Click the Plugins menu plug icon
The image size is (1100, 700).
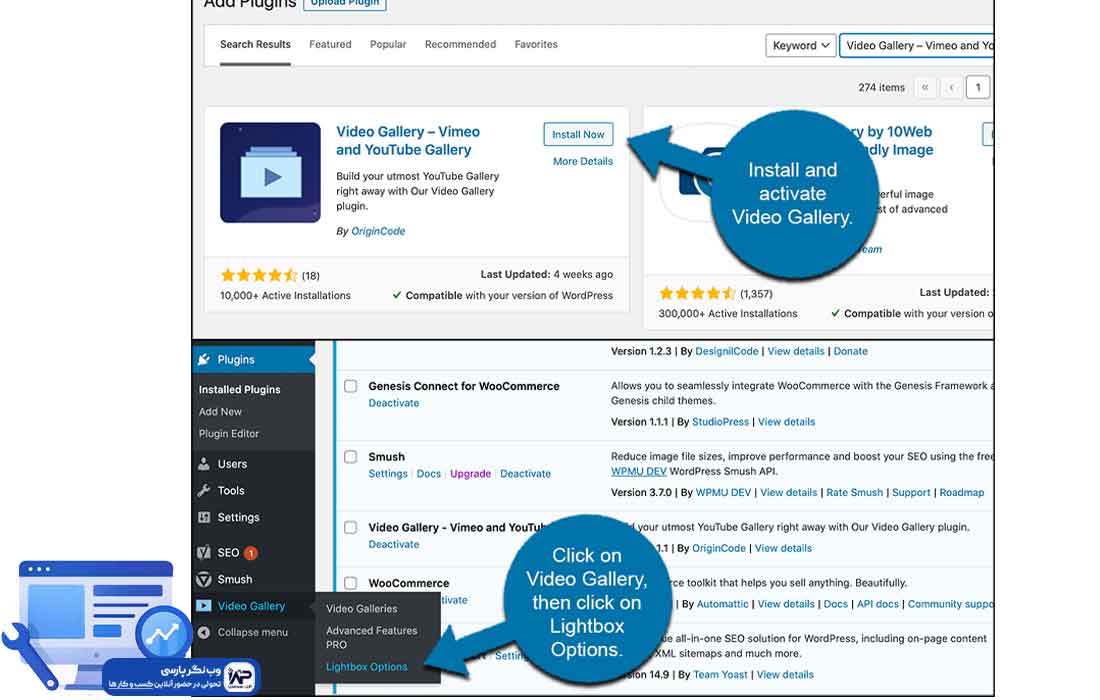(x=204, y=360)
